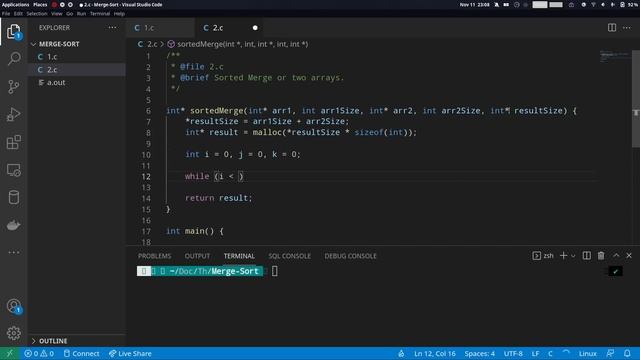The image size is (640, 360).
Task: Change file encoding UTF-8
Action: coord(513,353)
